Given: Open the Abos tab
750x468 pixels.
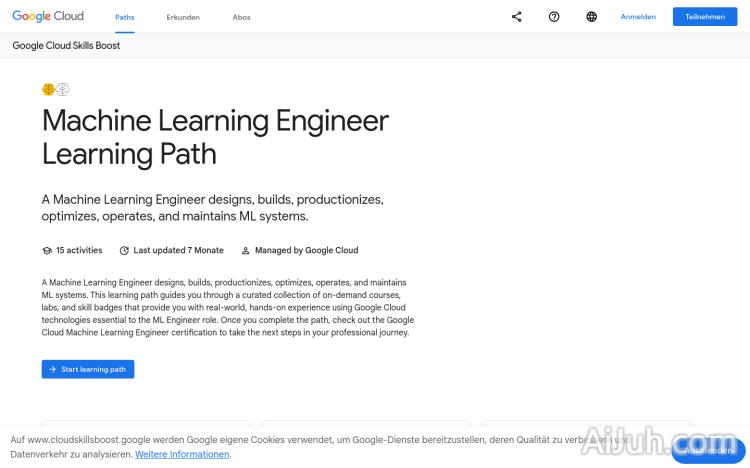Looking at the screenshot, I should coord(242,17).
